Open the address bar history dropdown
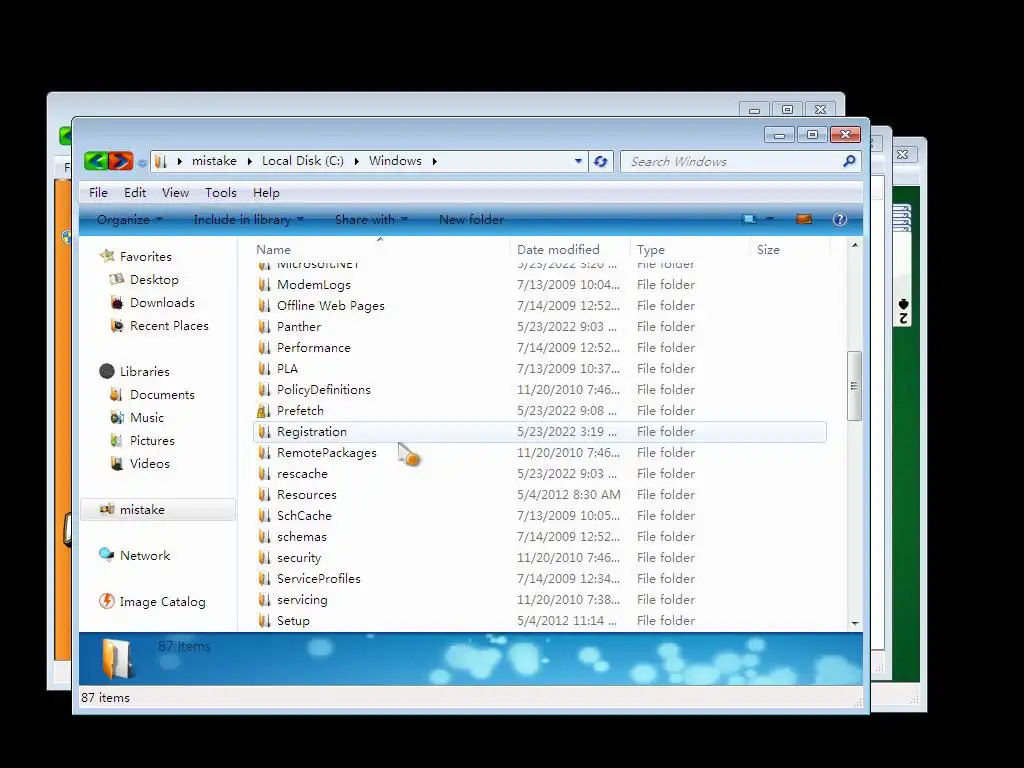 [x=578, y=161]
